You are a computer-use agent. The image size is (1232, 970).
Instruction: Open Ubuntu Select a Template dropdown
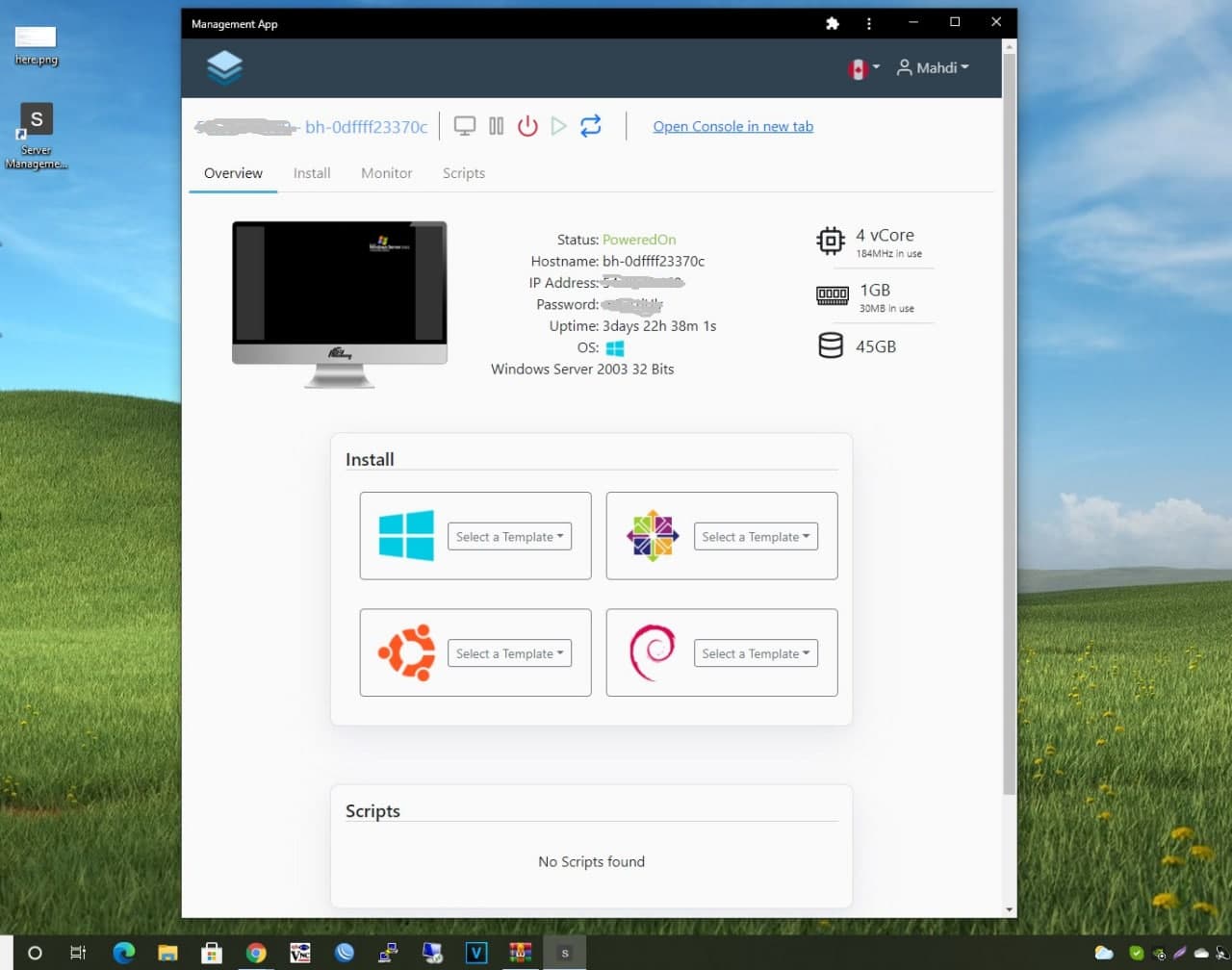[x=509, y=653]
